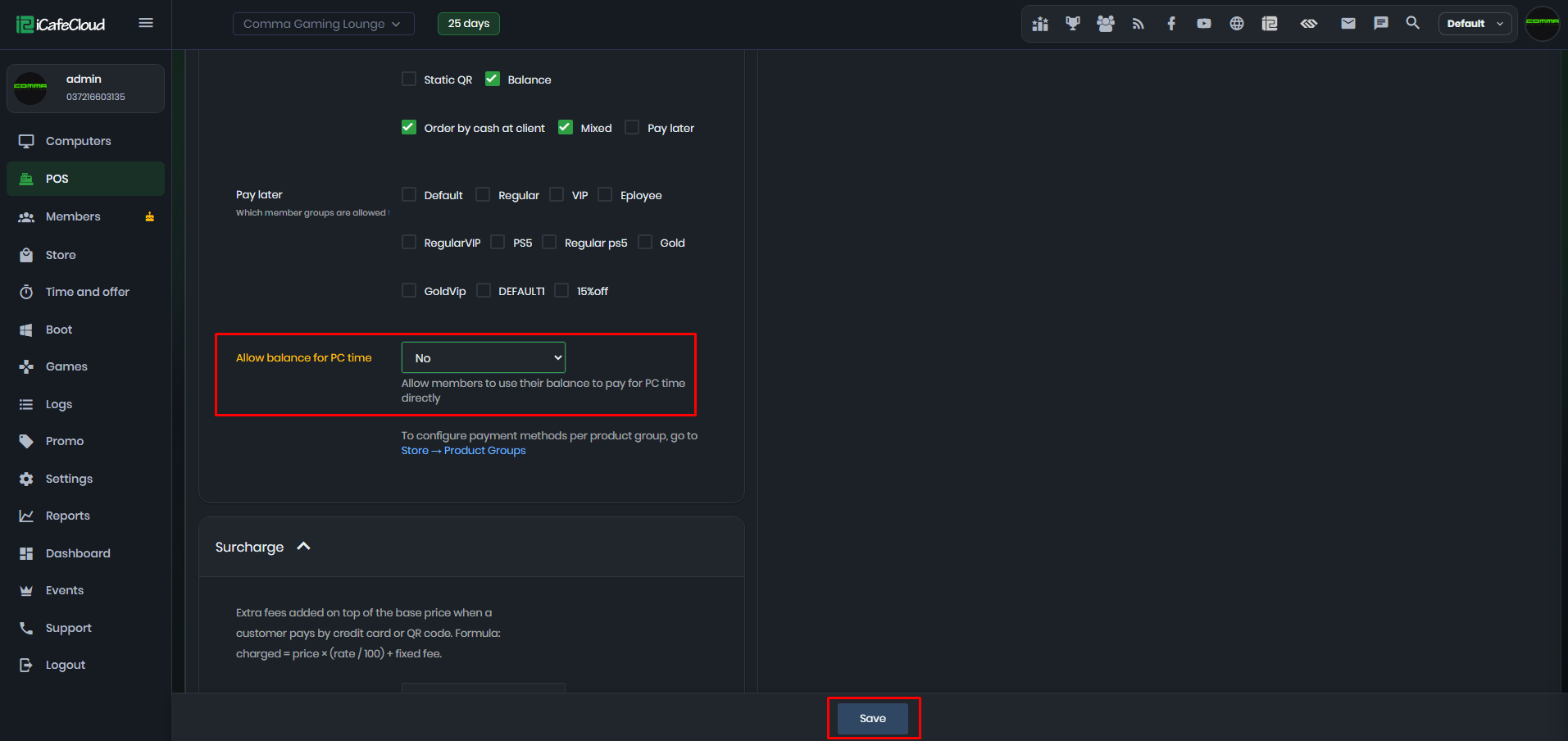Image resolution: width=1568 pixels, height=741 pixels.
Task: Open Boot in sidebar
Action: (85, 330)
